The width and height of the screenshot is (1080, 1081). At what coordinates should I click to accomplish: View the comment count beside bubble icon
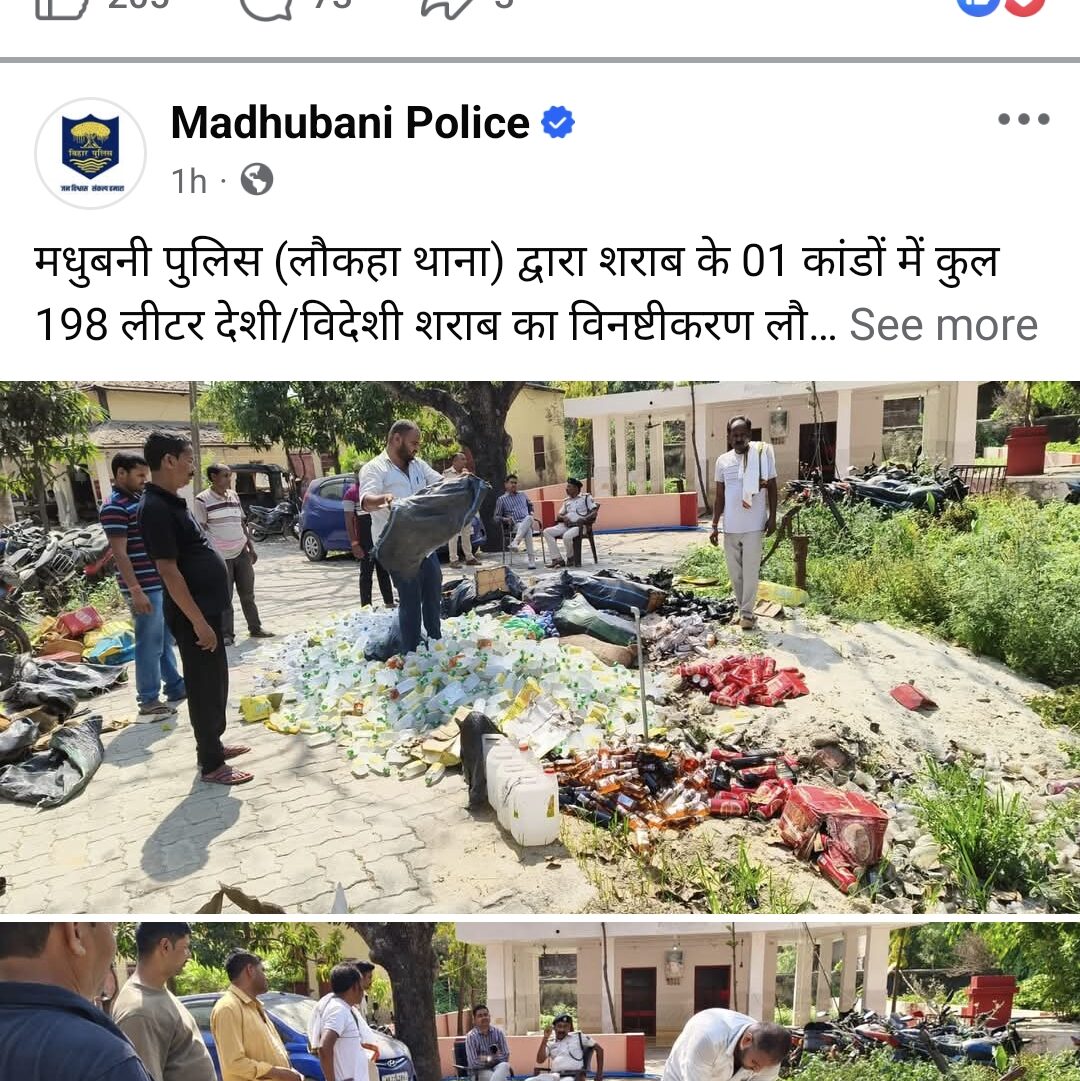[332, 4]
